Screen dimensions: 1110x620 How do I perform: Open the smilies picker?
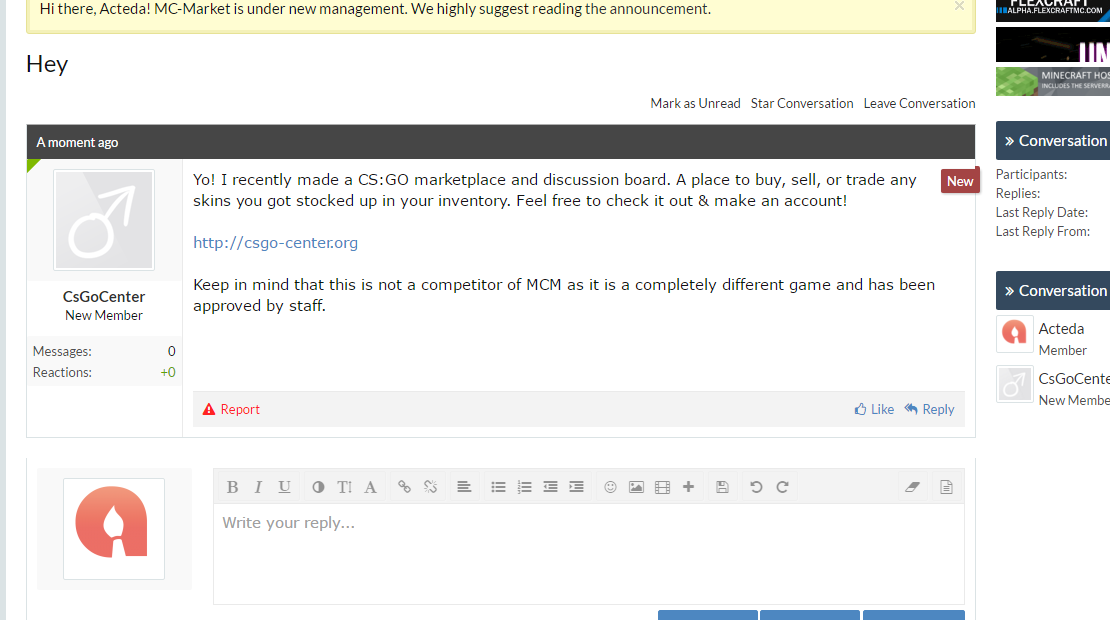(610, 487)
